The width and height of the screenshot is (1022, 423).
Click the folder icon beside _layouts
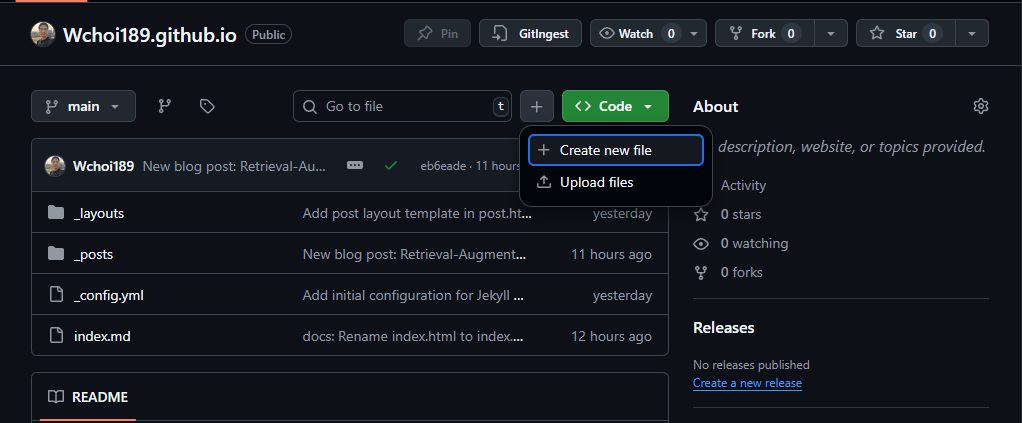(x=56, y=212)
